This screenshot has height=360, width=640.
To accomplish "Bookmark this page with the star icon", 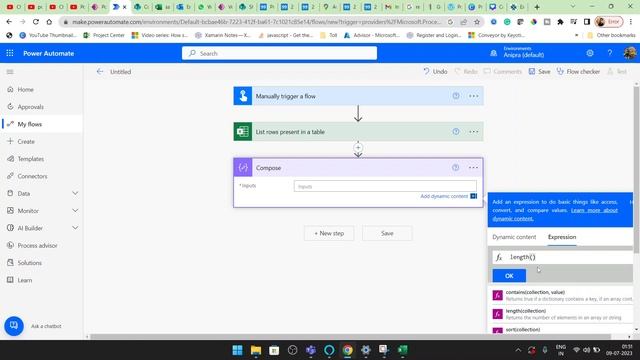I will [476, 22].
